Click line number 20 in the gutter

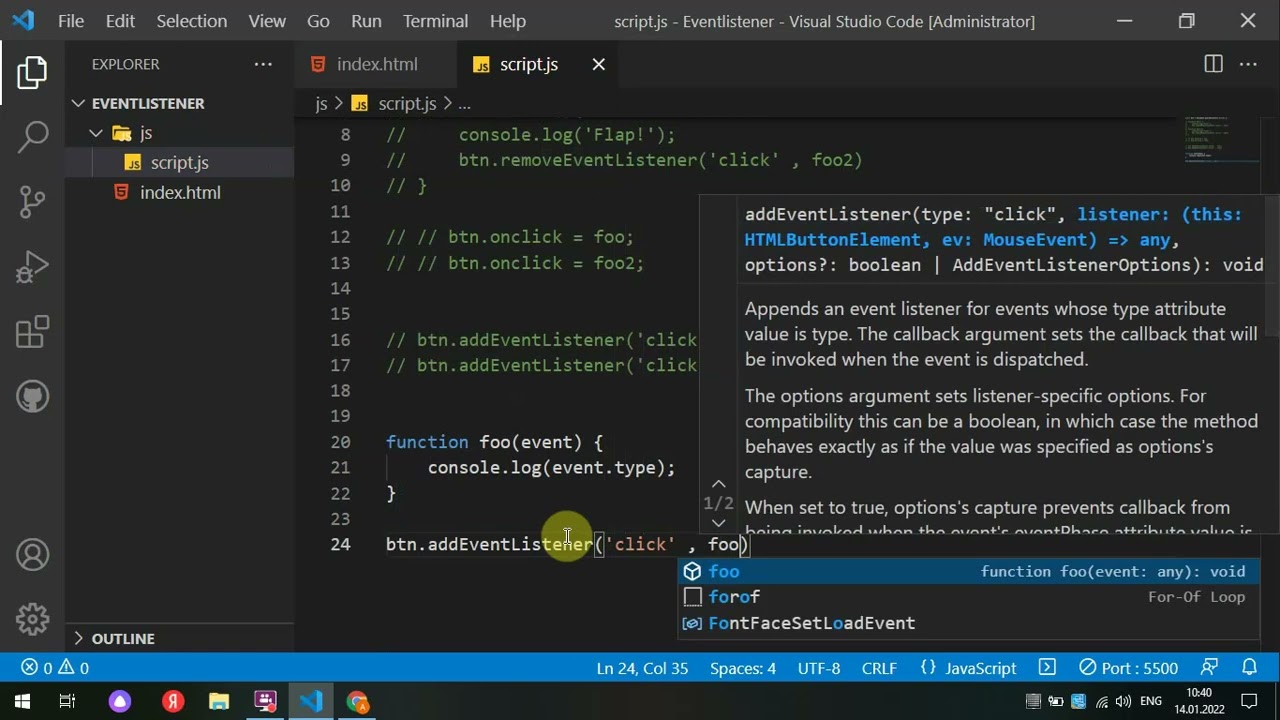click(x=340, y=442)
